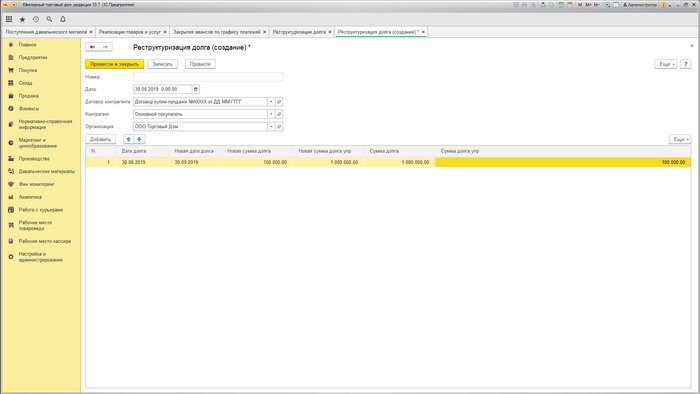Image resolution: width=700 pixels, height=394 pixels.
Task: Click the M memory button in title bar
Action: point(580,5)
